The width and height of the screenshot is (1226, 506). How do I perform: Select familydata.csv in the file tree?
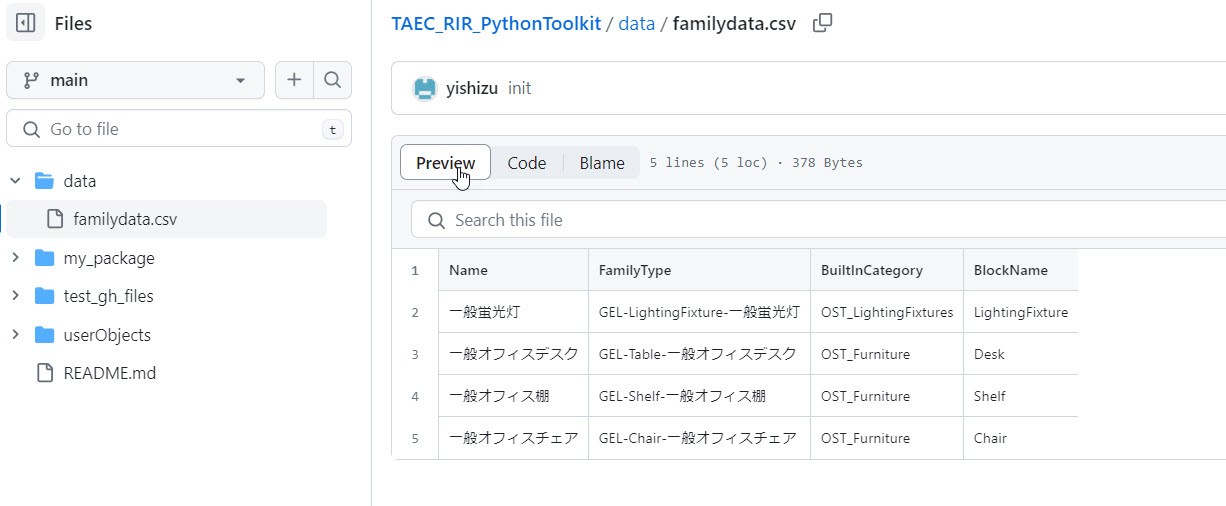click(125, 219)
